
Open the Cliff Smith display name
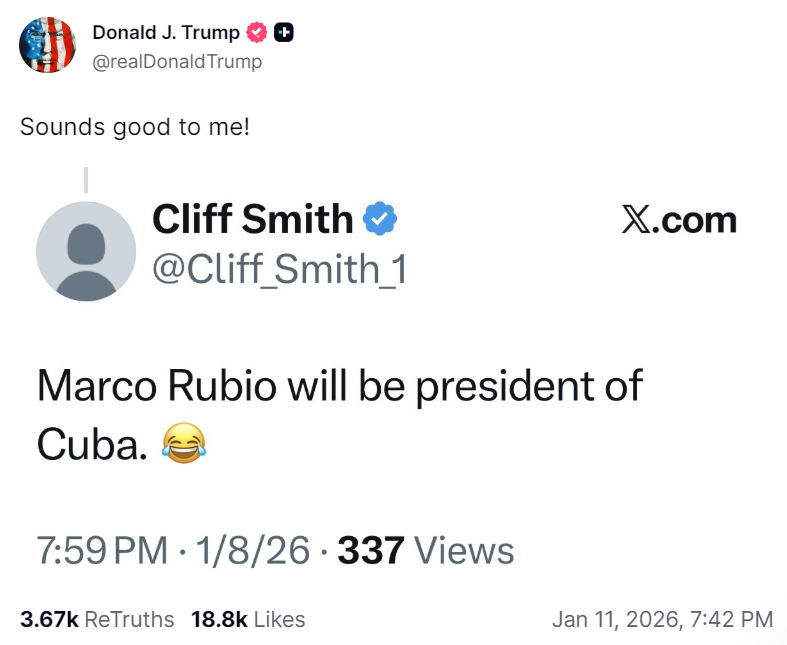[252, 220]
